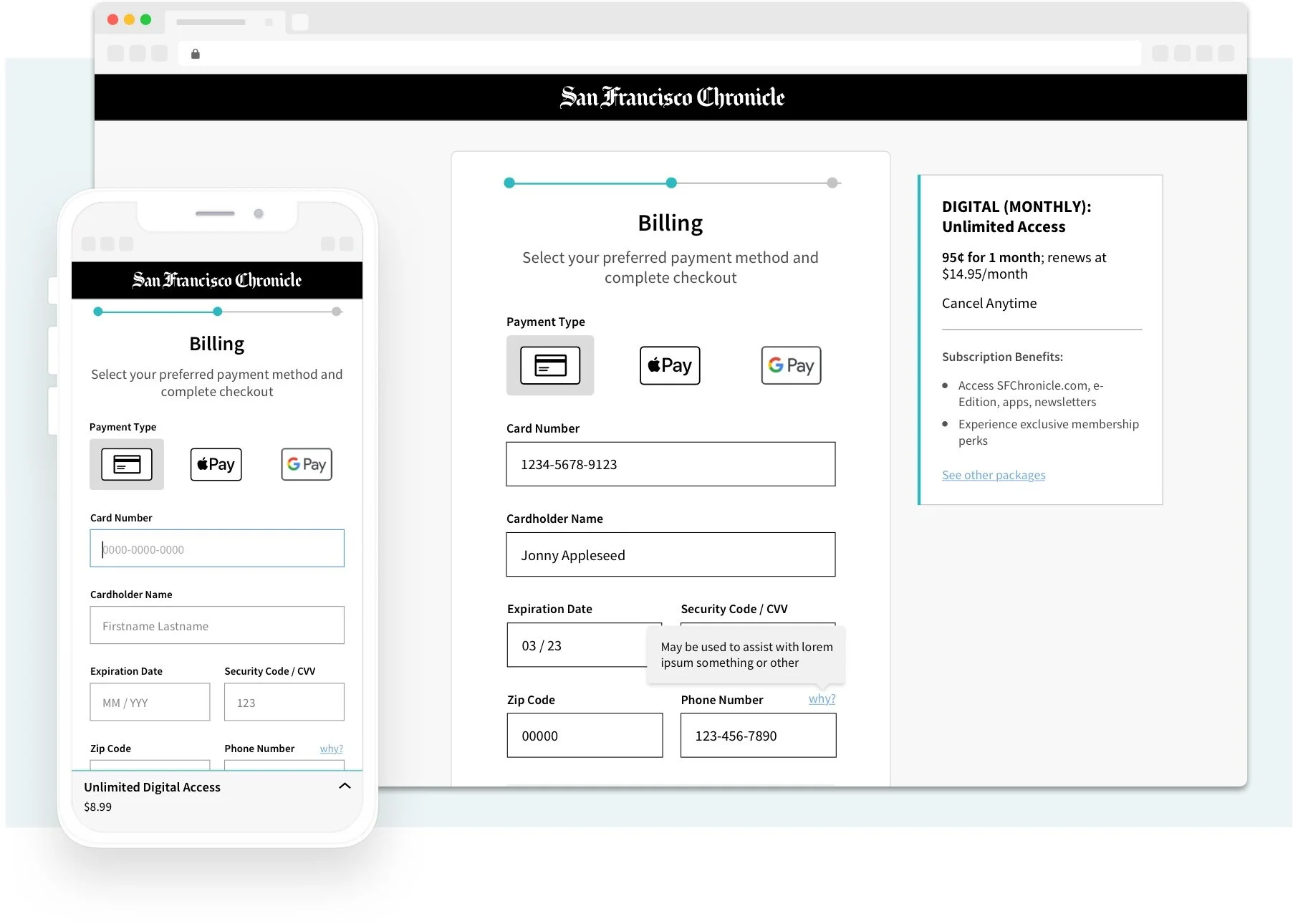Click third gray step dot in desktop progress
The width and height of the screenshot is (1293, 924).
point(832,183)
